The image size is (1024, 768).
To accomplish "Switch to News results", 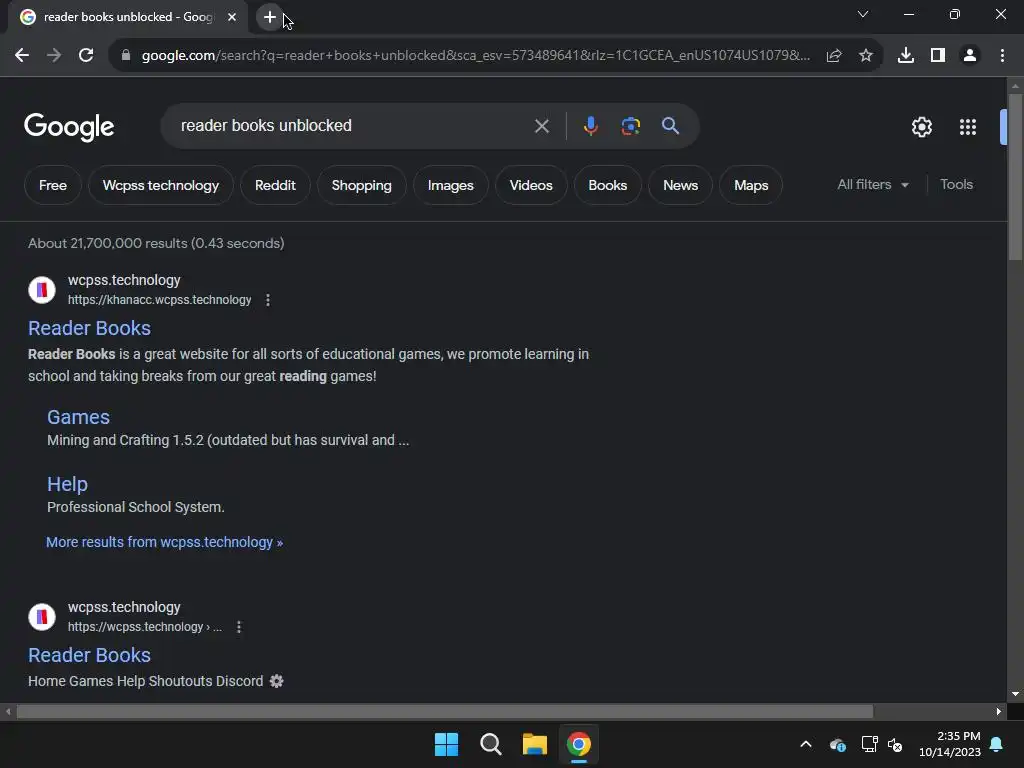I will (x=680, y=185).
